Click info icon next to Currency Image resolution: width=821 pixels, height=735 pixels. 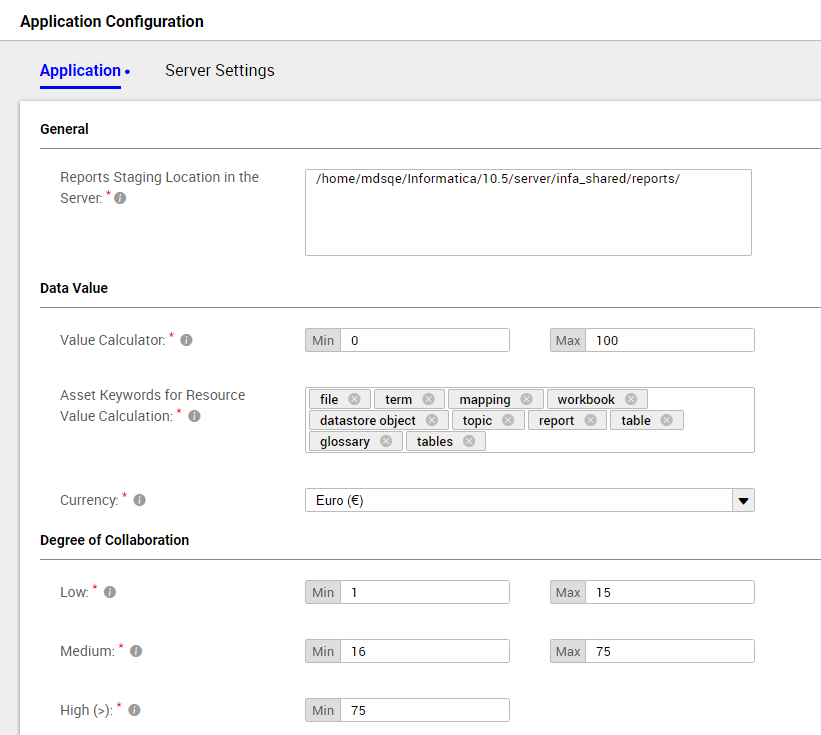click(x=139, y=500)
